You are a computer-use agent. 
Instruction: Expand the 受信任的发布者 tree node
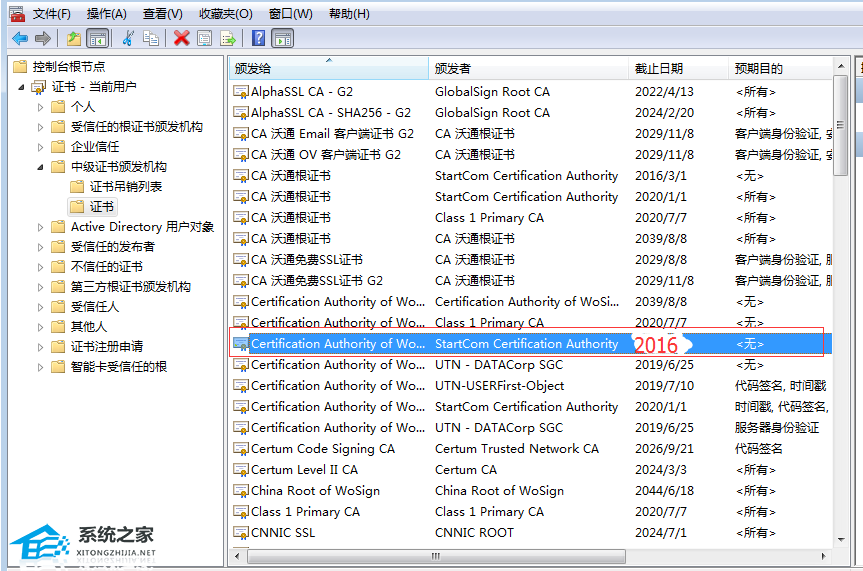(40, 247)
